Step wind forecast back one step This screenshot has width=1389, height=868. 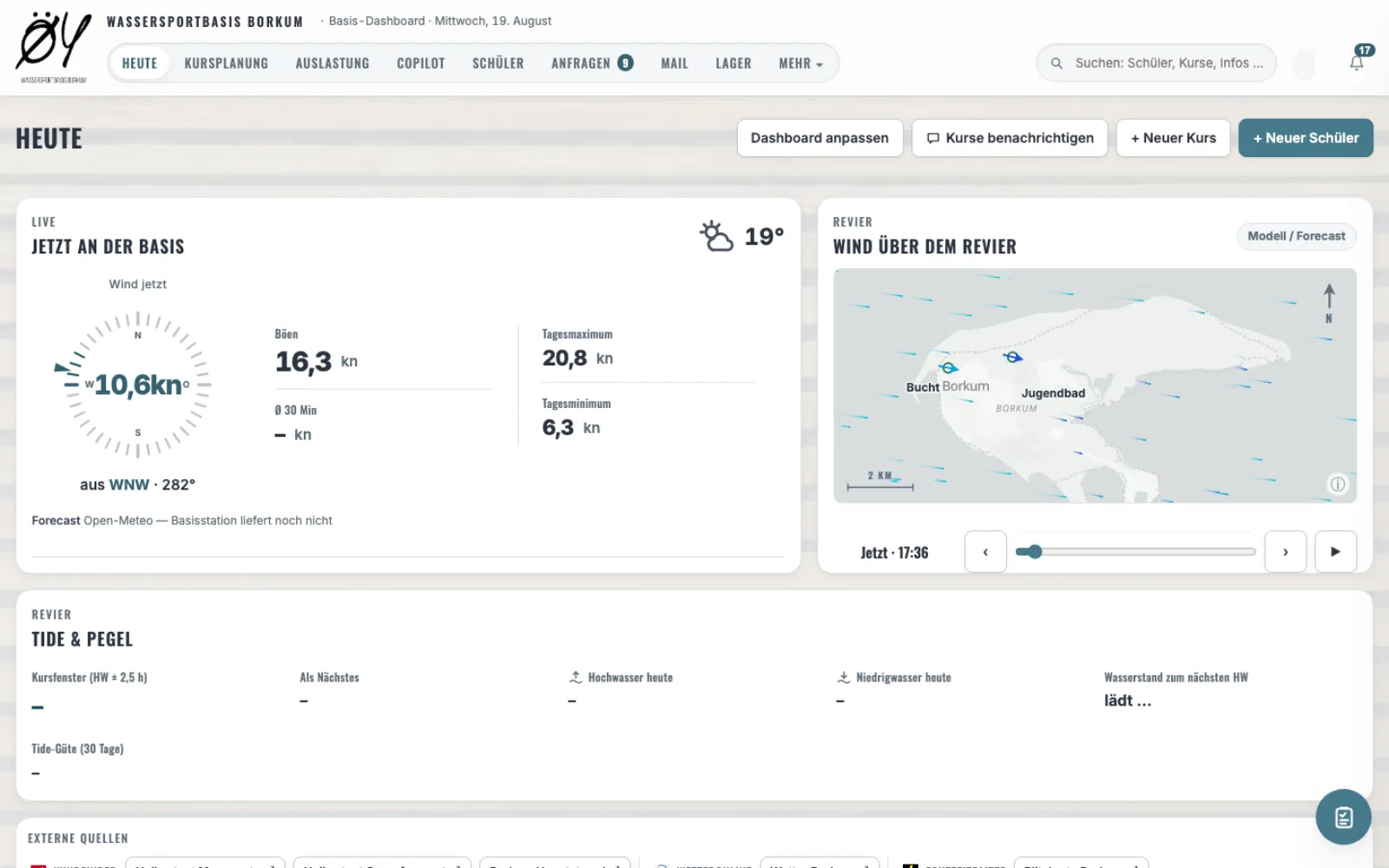(985, 552)
